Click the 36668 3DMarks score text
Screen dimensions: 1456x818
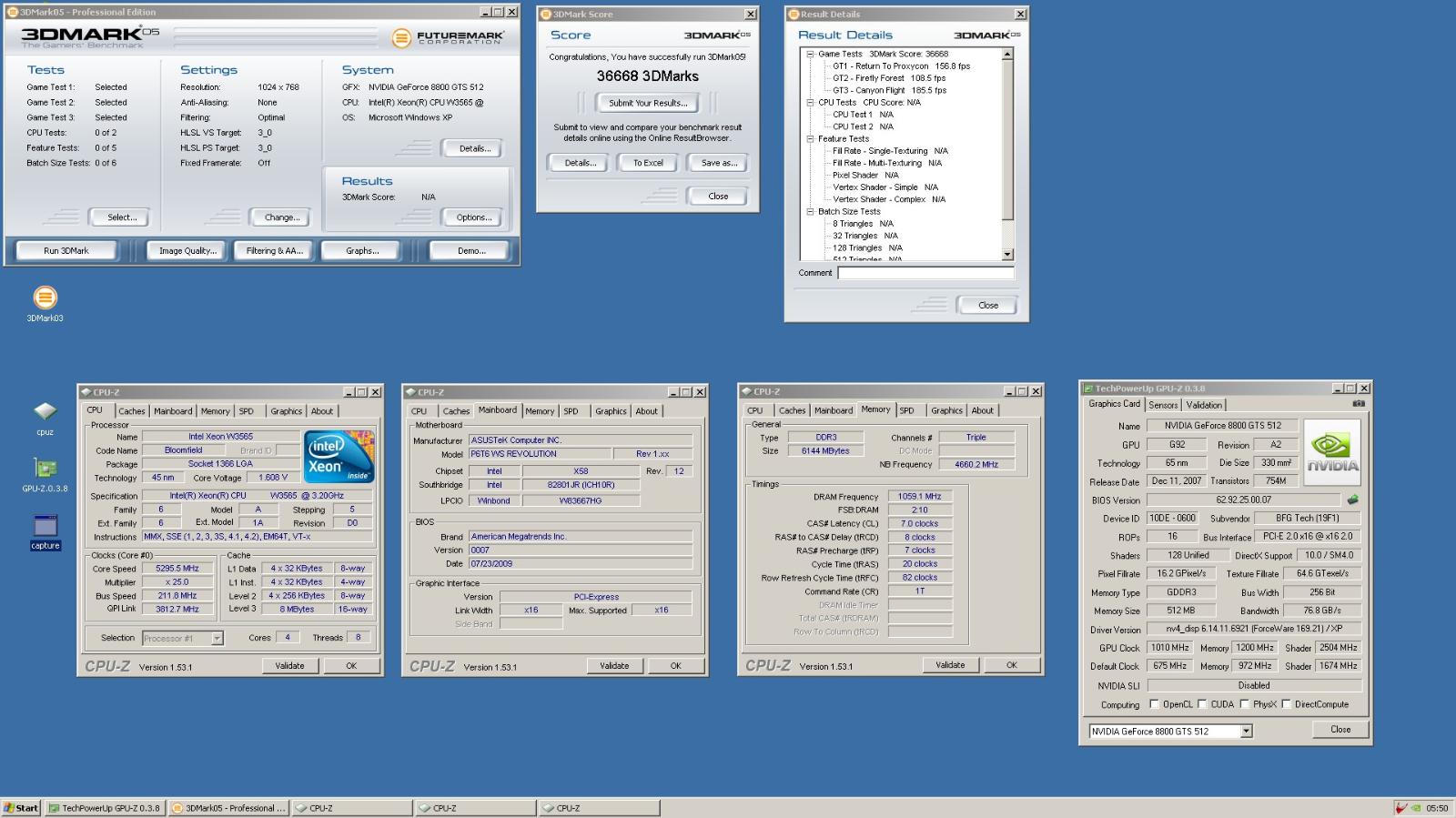coord(648,76)
